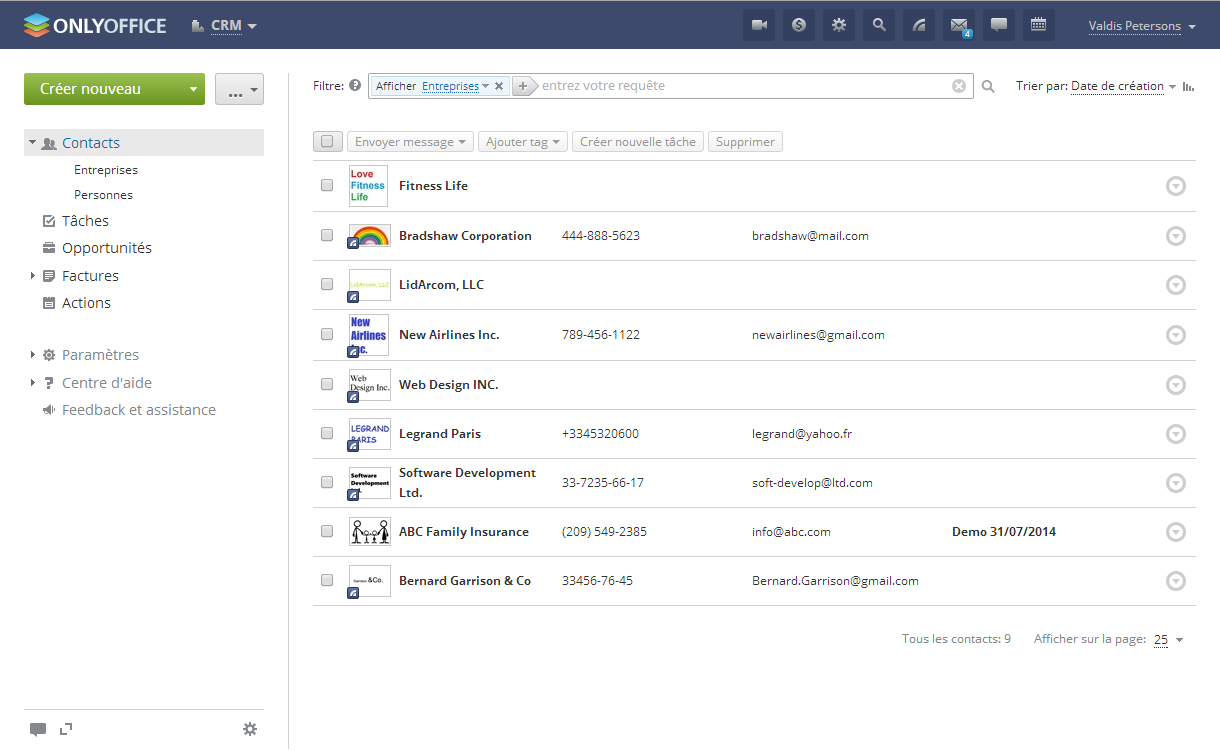Open the calendar icon in header

pos(1039,25)
